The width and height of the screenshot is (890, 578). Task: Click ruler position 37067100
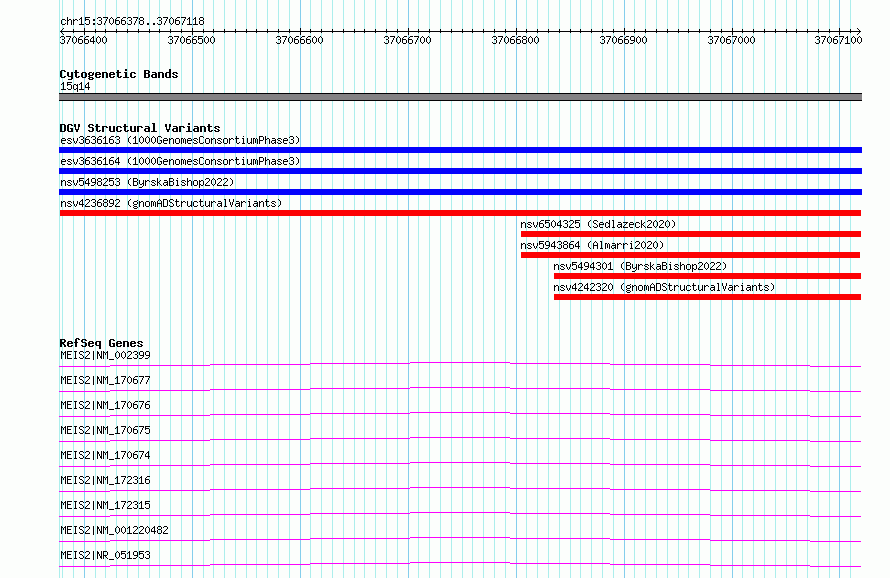[838, 40]
